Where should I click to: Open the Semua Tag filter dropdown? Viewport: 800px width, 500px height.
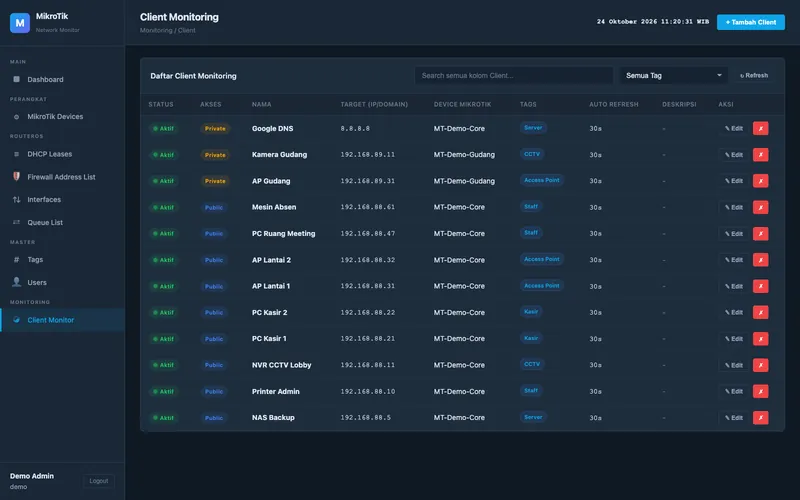point(673,76)
